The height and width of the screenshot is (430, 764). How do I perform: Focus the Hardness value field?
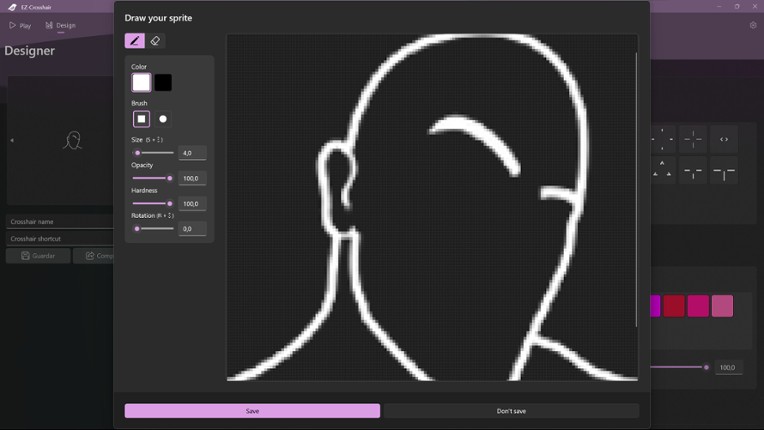(x=192, y=203)
